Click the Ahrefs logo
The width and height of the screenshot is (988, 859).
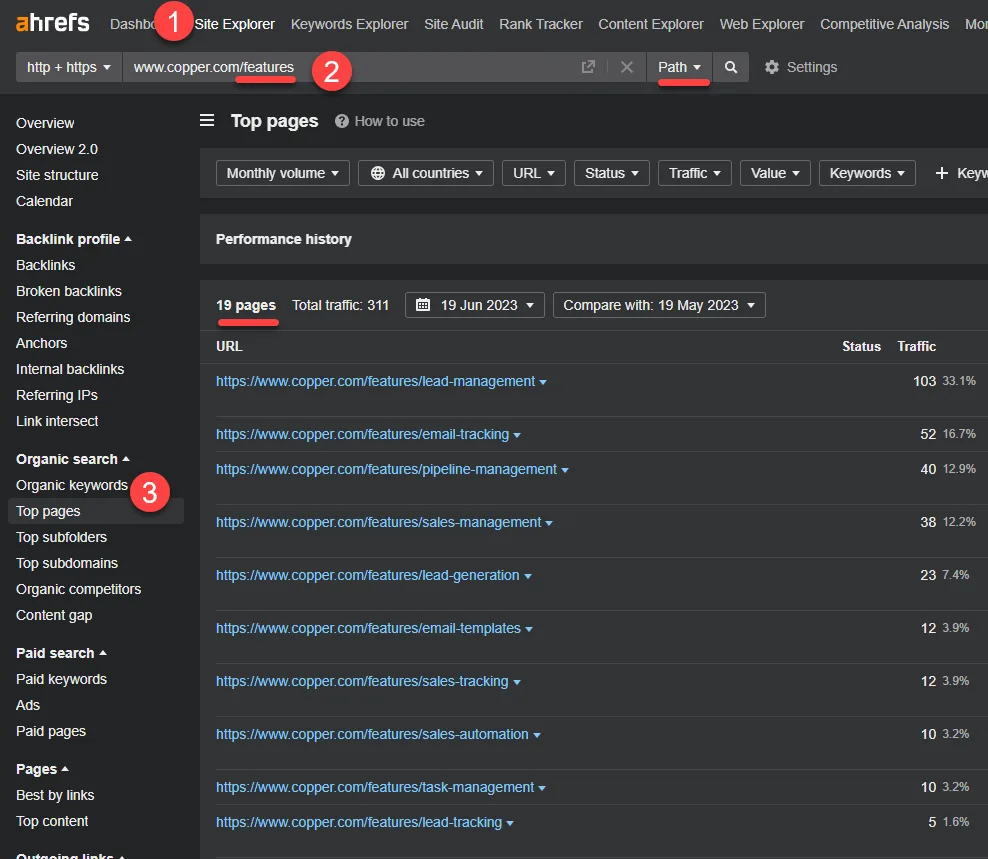coord(52,23)
